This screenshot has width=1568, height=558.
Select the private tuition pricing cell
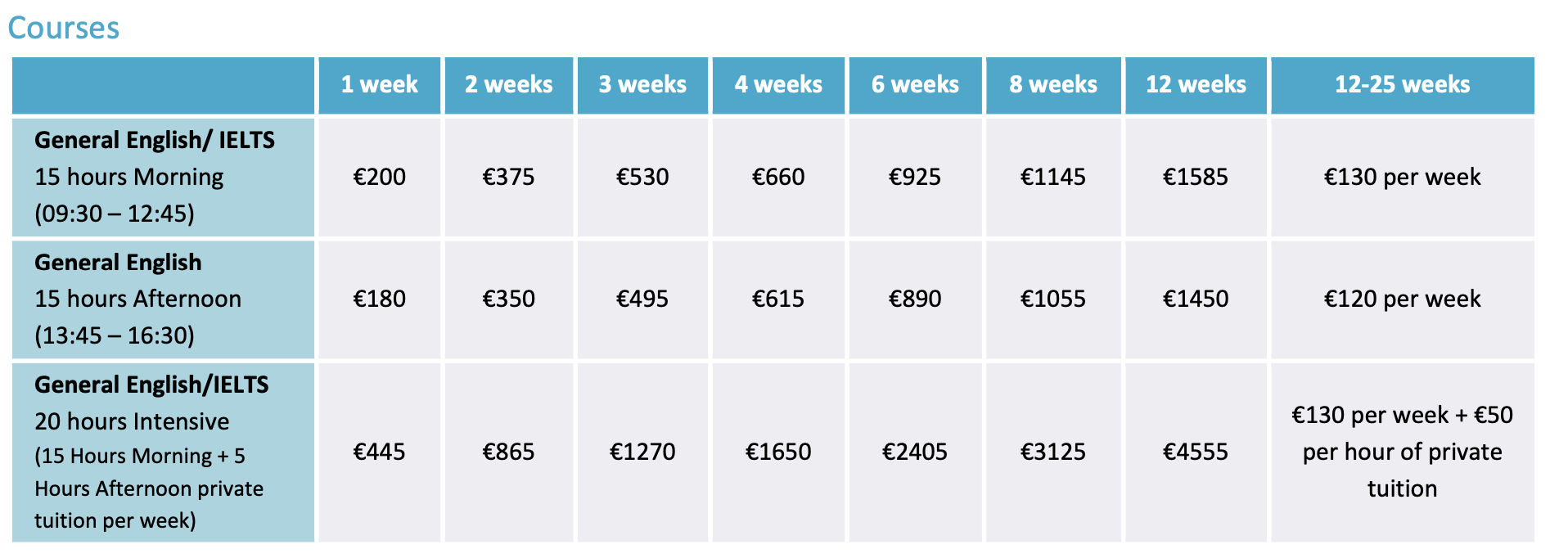[1402, 452]
